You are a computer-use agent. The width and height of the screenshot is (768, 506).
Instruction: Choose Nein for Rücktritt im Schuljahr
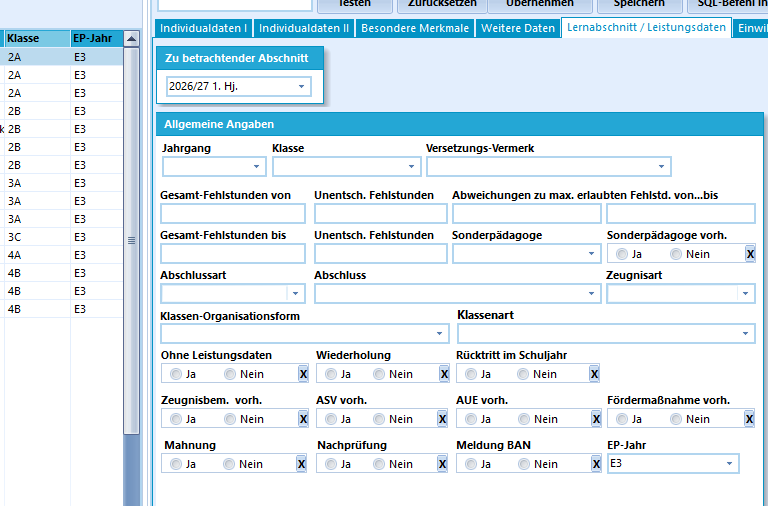(537, 374)
